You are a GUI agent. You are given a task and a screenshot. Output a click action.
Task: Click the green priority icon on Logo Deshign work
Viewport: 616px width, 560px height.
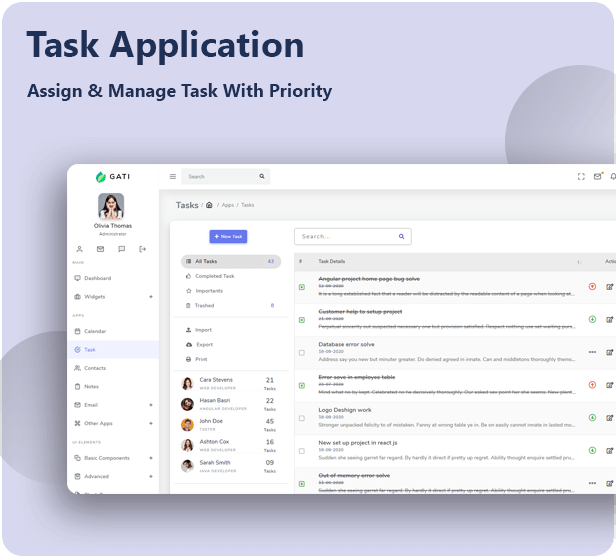(x=592, y=418)
